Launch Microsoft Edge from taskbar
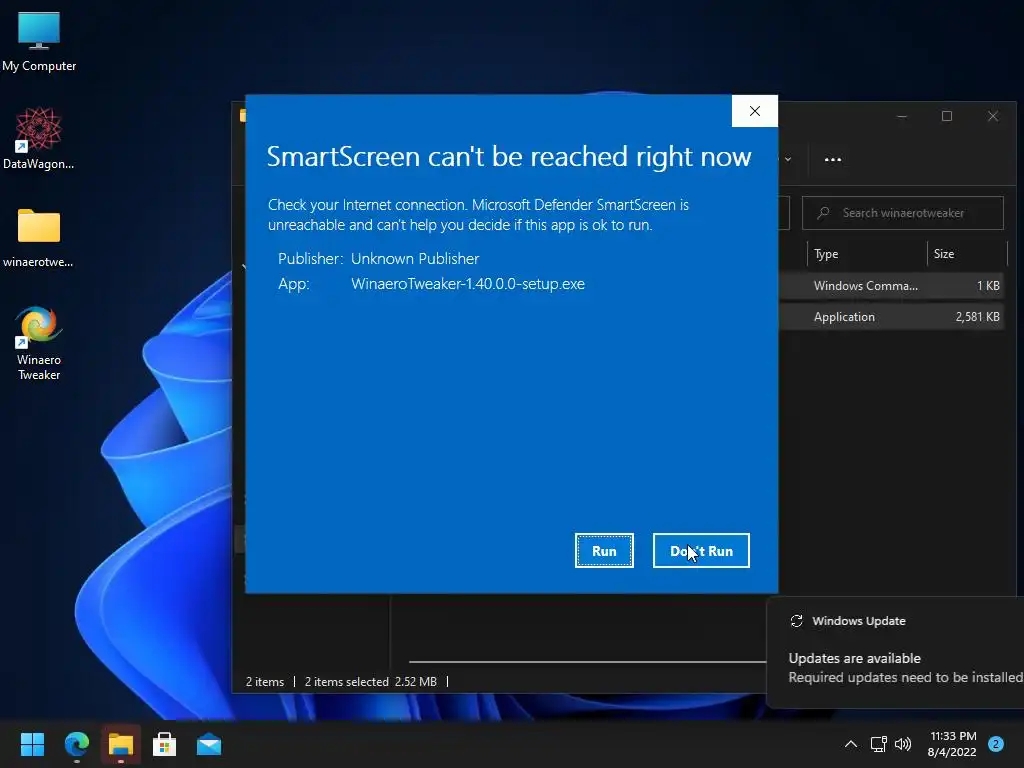Image resolution: width=1024 pixels, height=768 pixels. pos(76,744)
